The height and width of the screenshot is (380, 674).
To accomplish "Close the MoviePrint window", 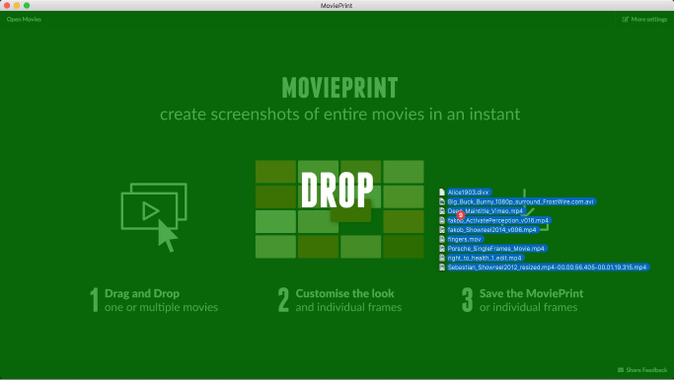I will click(7, 6).
